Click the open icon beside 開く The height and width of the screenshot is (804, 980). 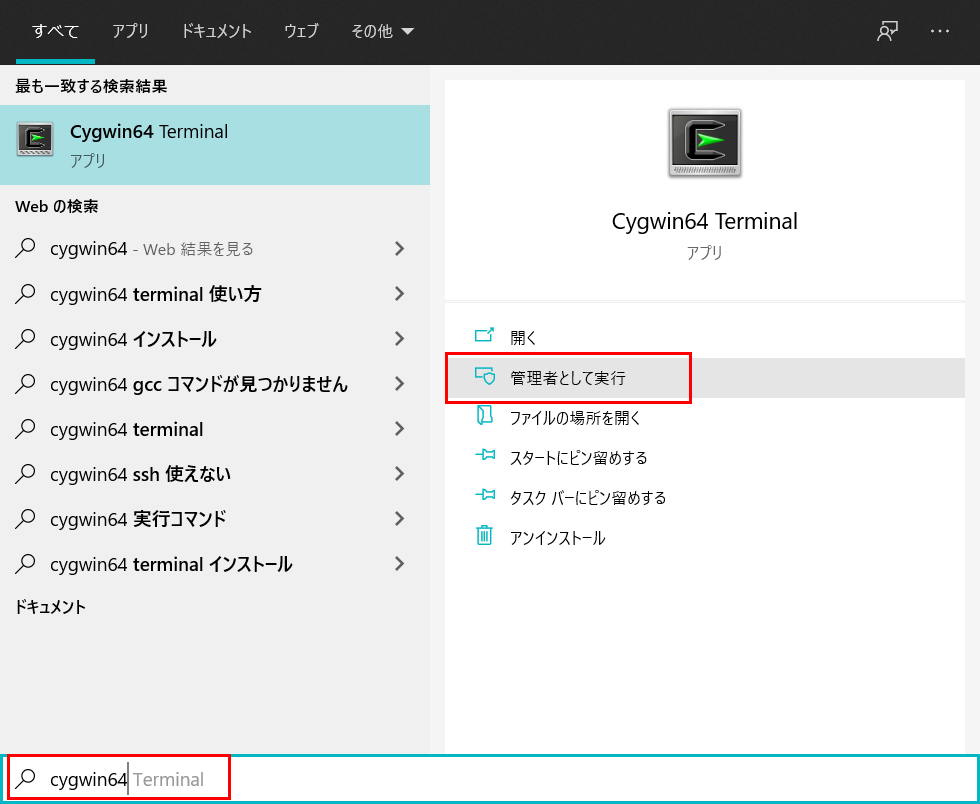[x=484, y=336]
